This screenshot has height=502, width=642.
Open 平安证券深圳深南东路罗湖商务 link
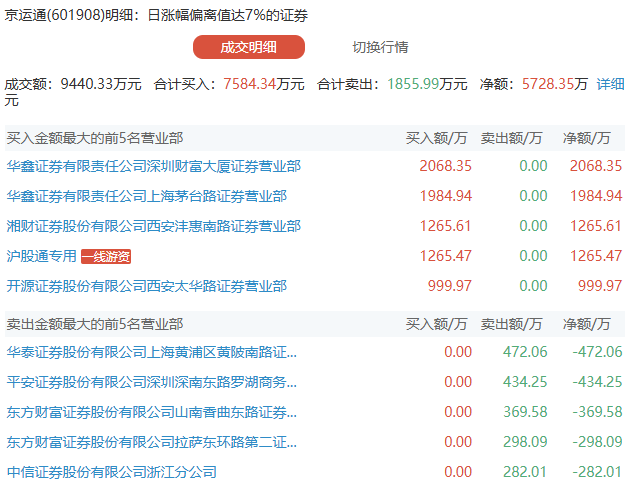(151, 382)
